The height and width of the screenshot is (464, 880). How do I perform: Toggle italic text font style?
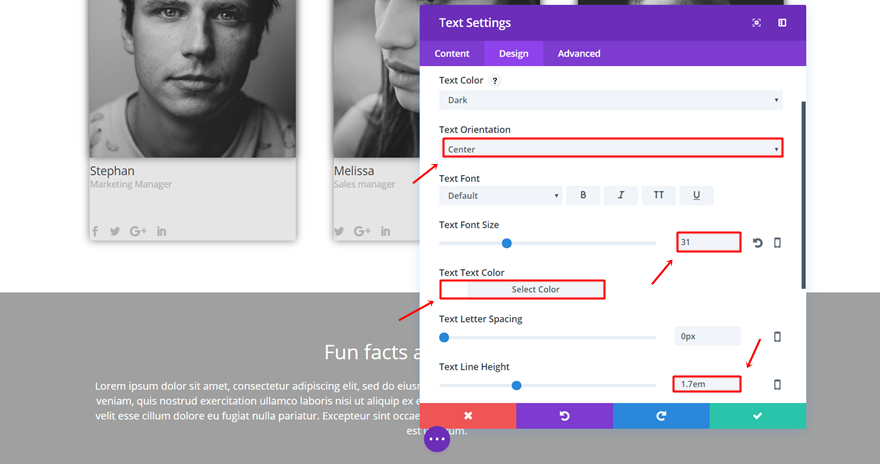click(x=620, y=196)
